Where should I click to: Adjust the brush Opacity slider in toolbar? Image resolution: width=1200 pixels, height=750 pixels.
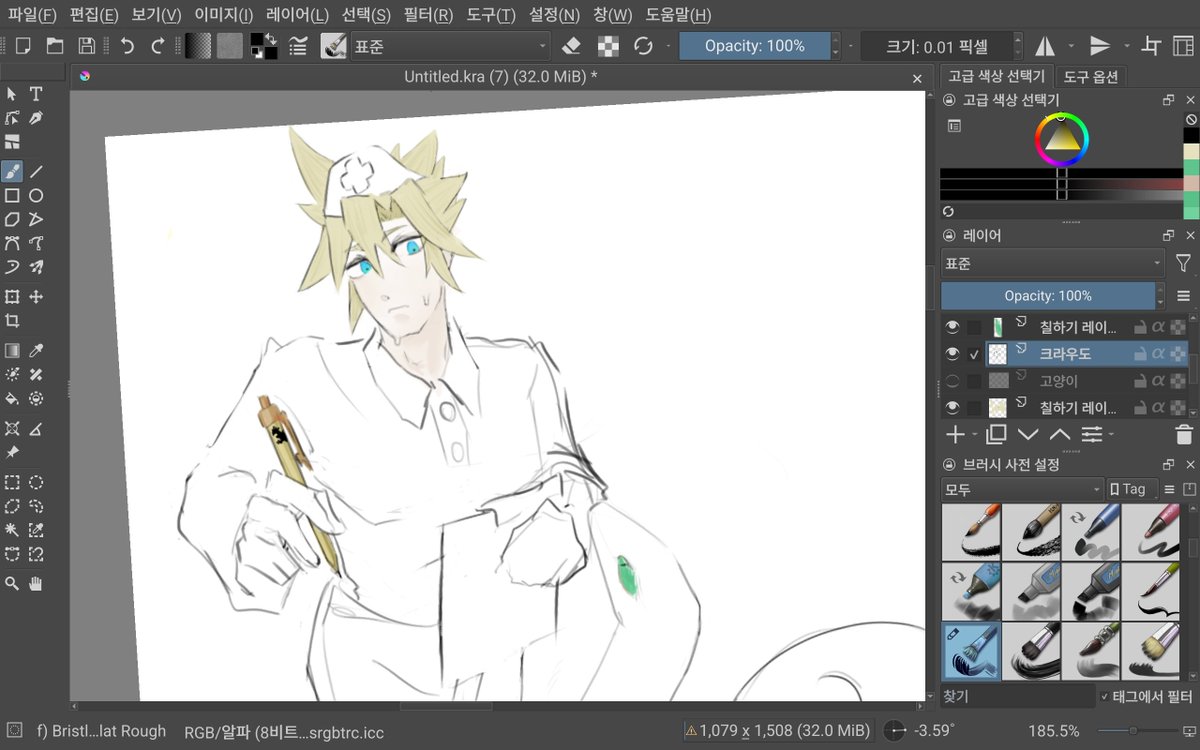coord(754,46)
